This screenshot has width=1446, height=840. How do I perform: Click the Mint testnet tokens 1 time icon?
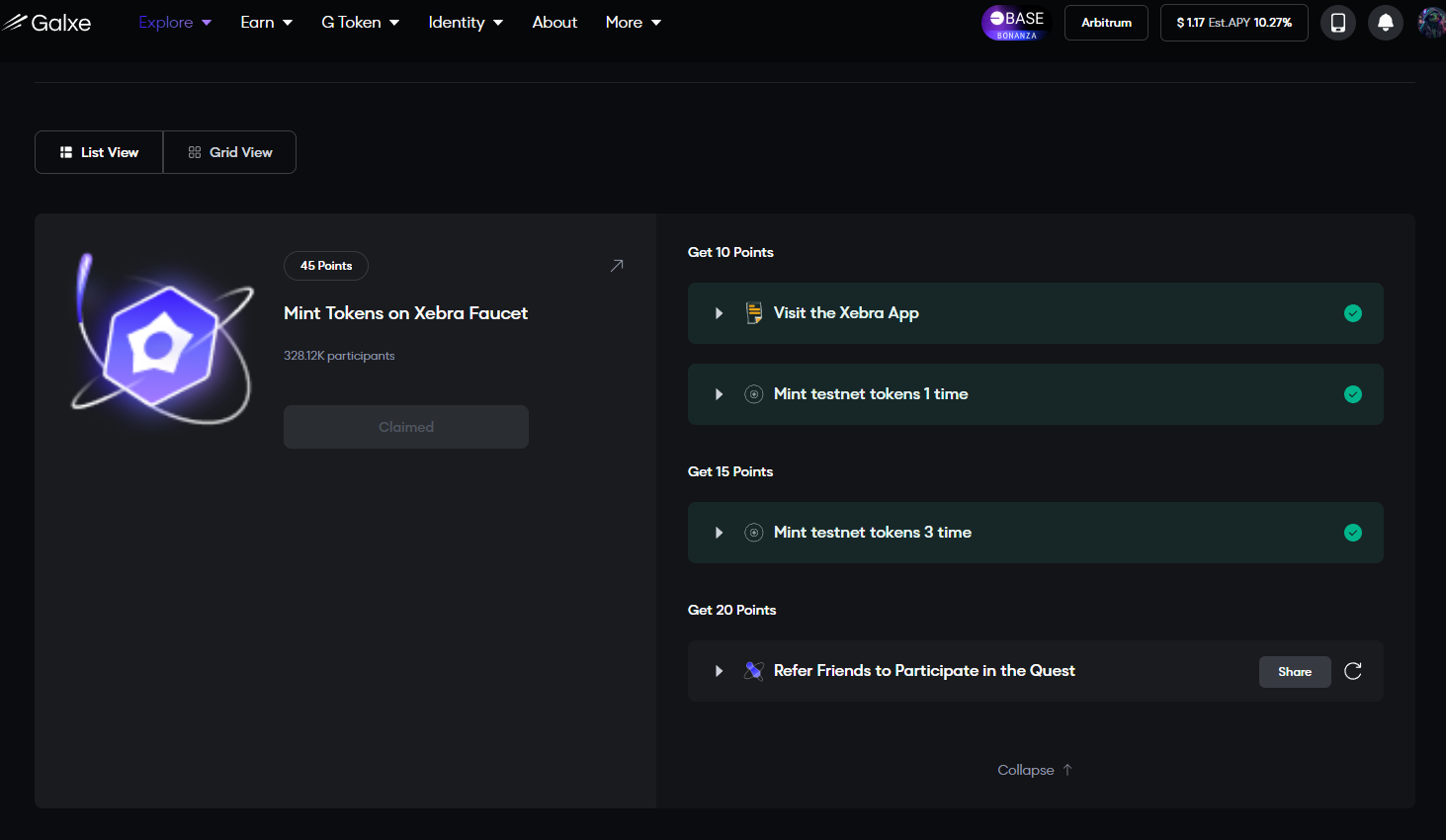pyautogui.click(x=754, y=394)
